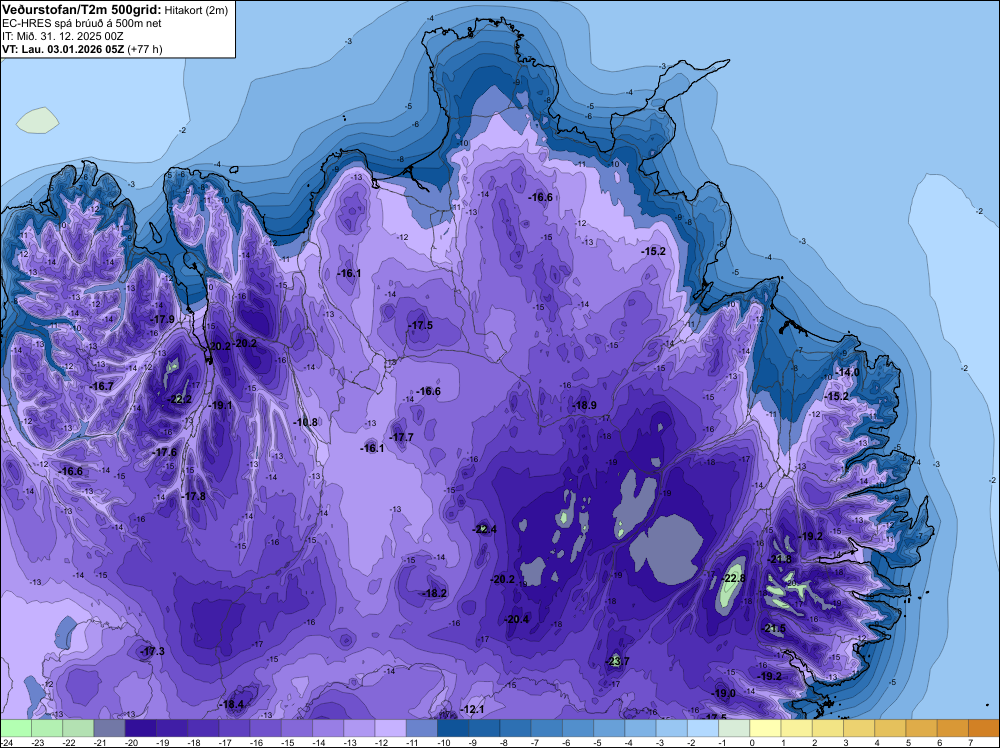Select the -18.4 temperature label
Viewport: 1000px width, 748px height.
tap(232, 705)
